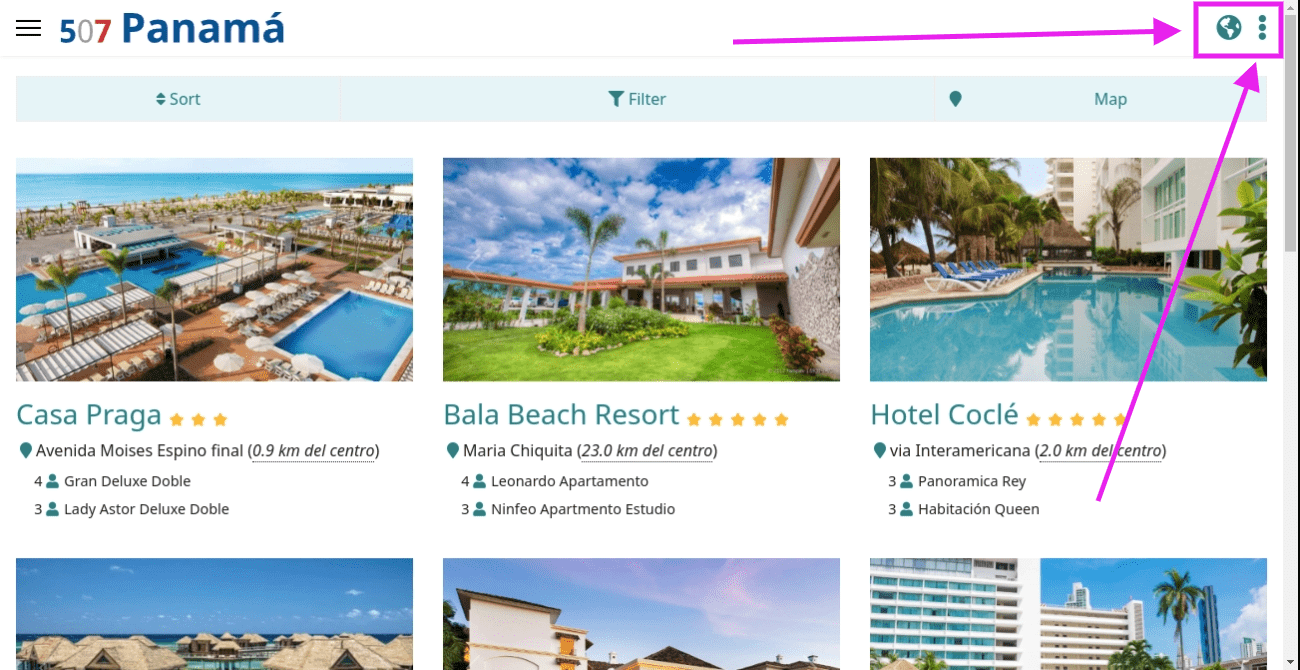Open the hamburger navigation menu
This screenshot has width=1300, height=670.
click(28, 28)
